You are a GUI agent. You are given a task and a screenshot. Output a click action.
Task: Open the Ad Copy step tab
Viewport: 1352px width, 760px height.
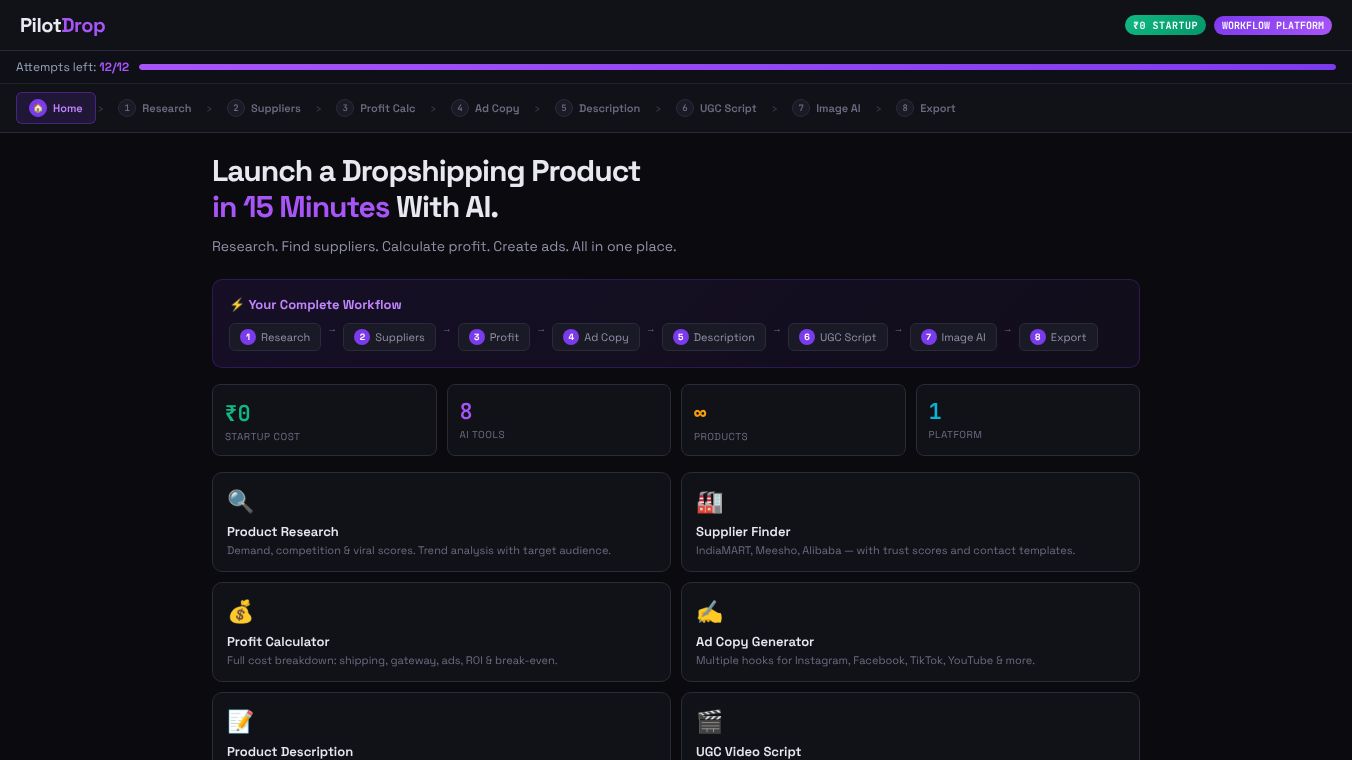click(x=485, y=108)
